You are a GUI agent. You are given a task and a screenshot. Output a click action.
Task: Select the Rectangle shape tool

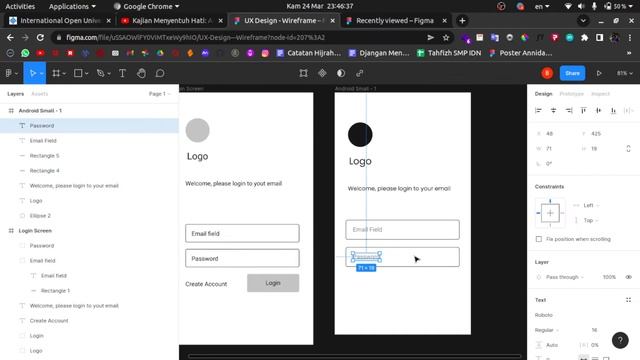[x=78, y=73]
